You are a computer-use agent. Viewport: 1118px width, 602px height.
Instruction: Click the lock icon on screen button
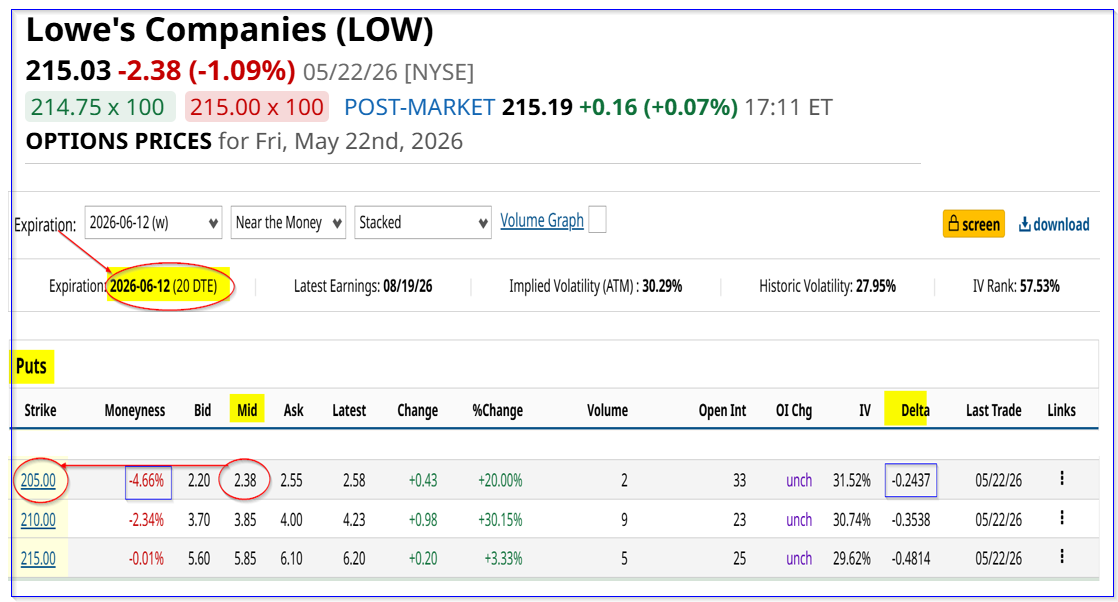click(x=953, y=224)
